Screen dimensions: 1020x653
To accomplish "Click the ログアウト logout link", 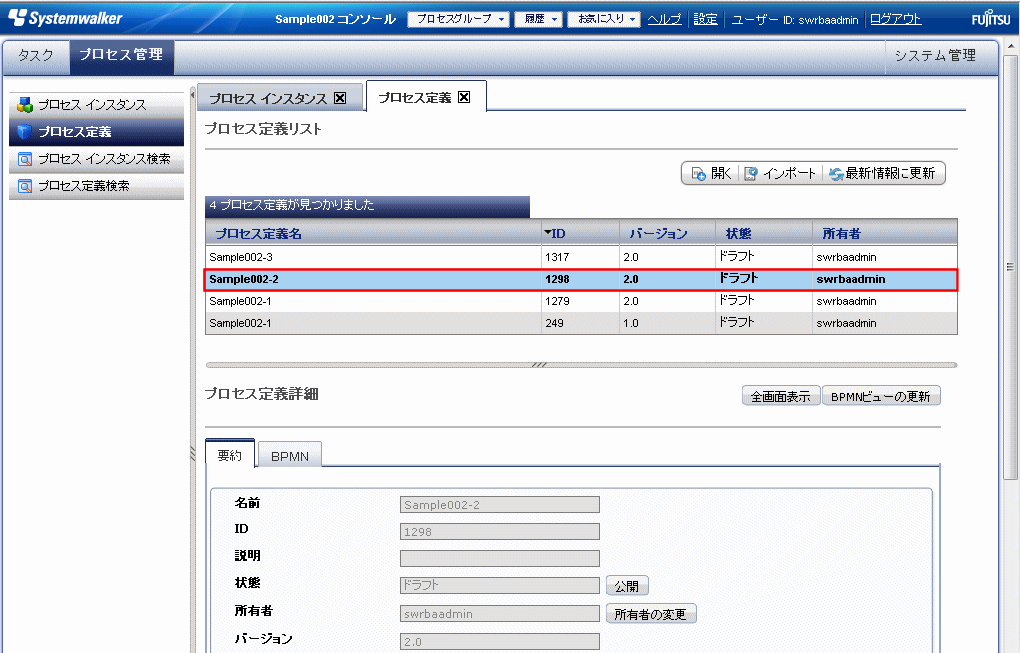I will tap(895, 19).
